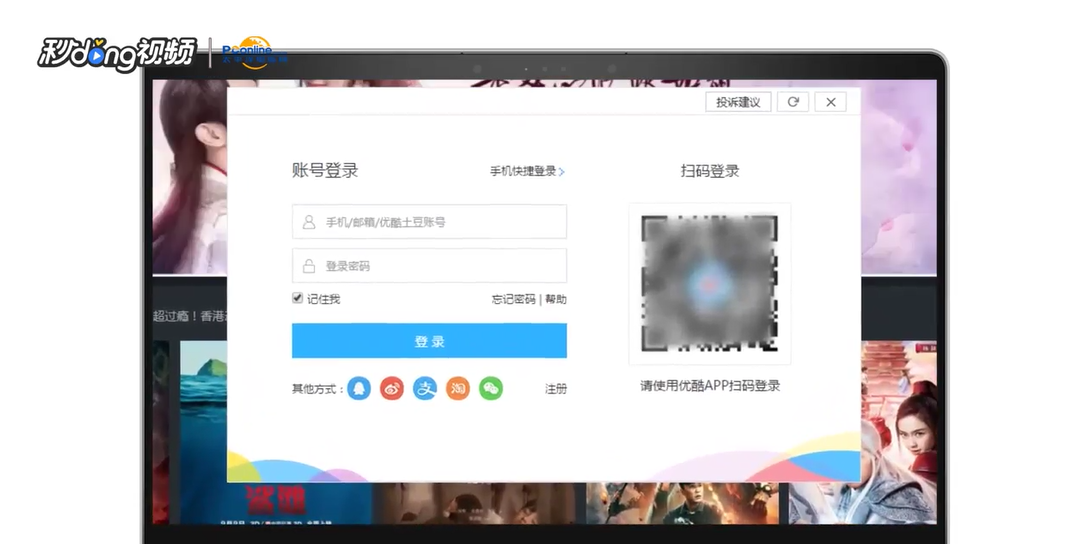1091x544 pixels.
Task: Focus the 登录密码 input field
Action: pyautogui.click(x=429, y=266)
